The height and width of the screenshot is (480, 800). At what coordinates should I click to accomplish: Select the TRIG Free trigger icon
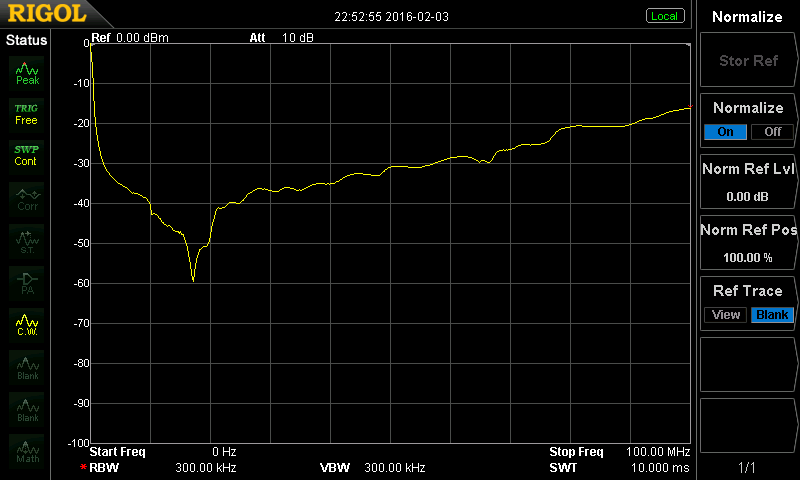27,113
